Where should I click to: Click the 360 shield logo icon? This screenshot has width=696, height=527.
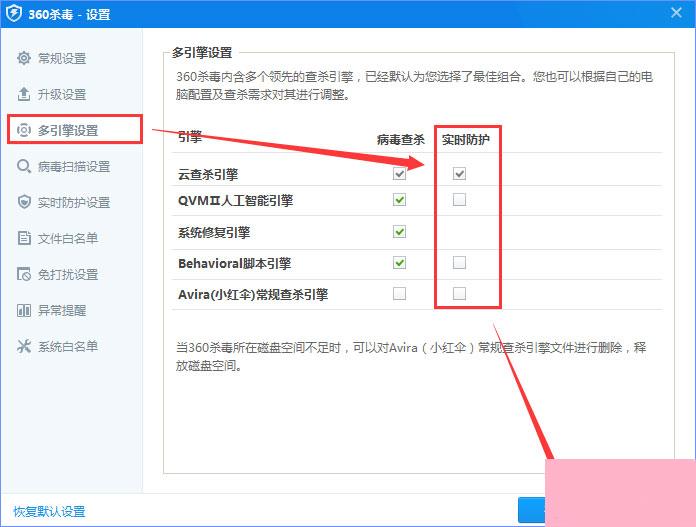coord(14,13)
